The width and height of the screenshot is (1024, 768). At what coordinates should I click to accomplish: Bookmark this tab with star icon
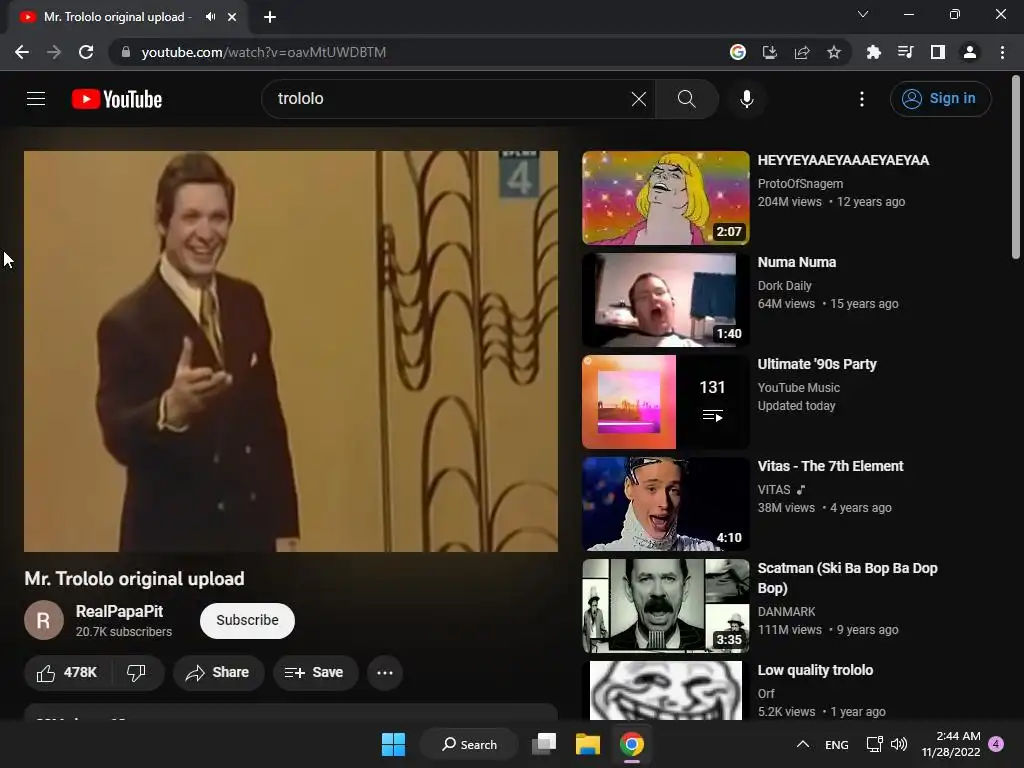point(834,52)
